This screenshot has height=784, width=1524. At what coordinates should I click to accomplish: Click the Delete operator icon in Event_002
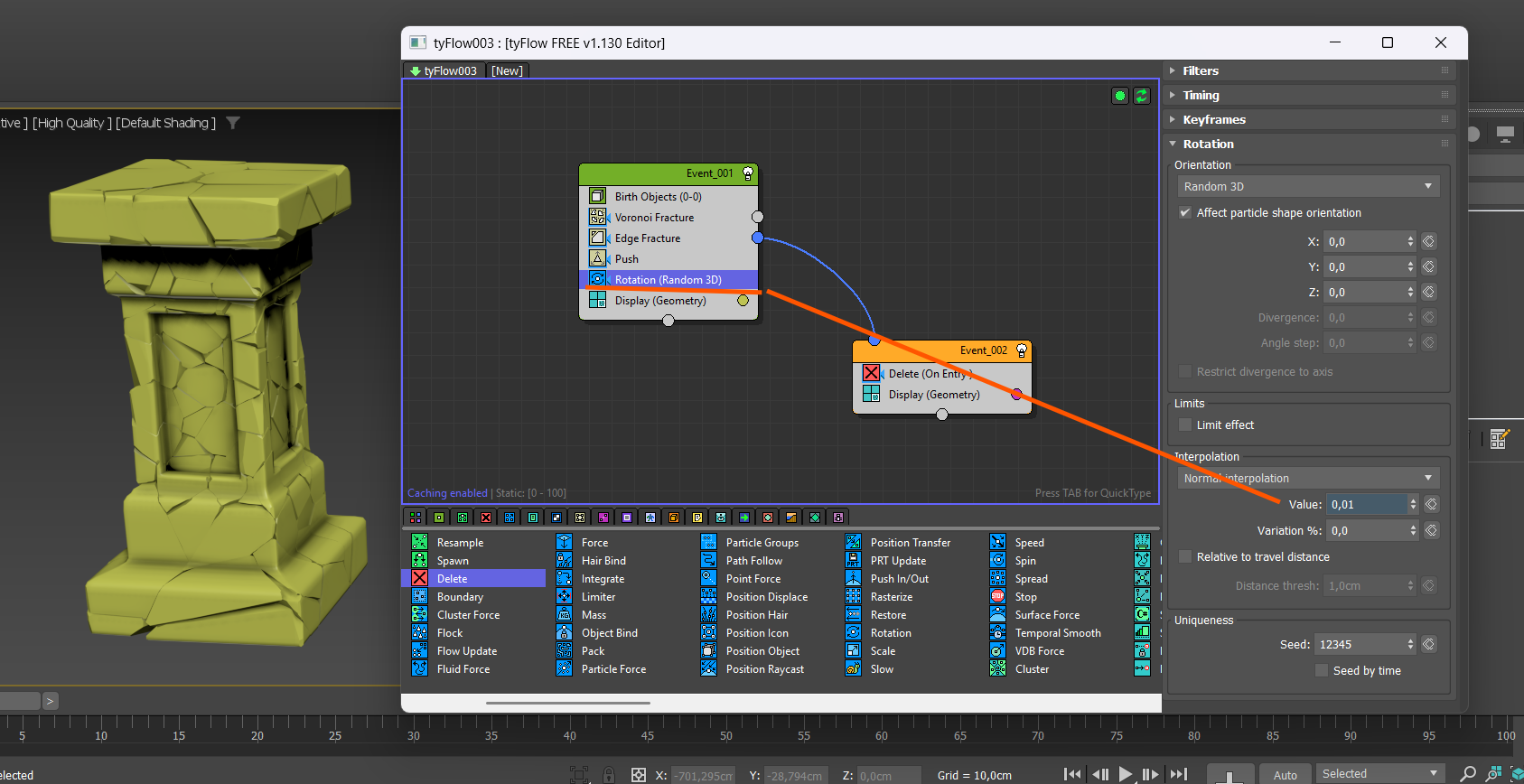point(871,373)
